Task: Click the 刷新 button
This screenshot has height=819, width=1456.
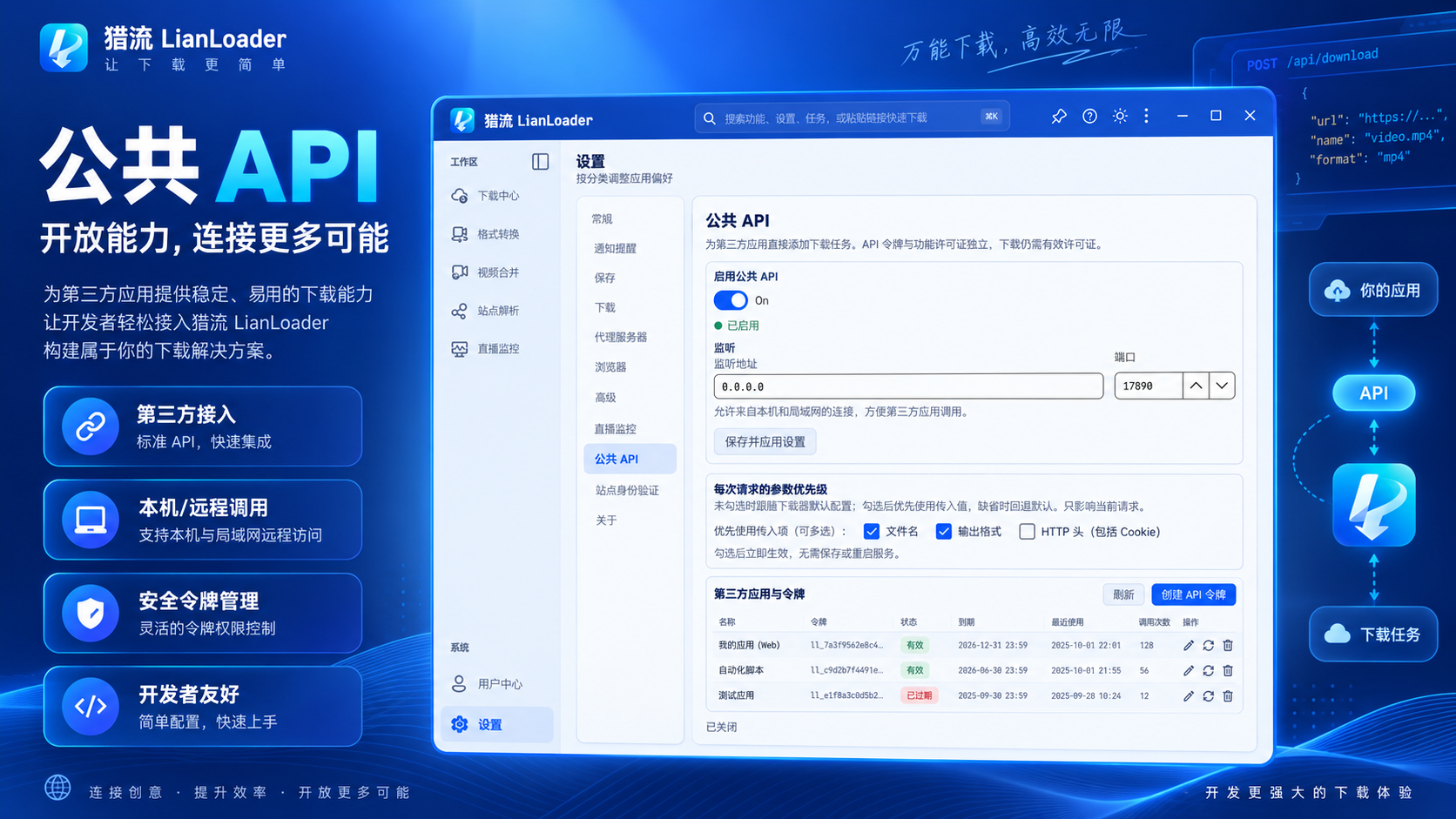Action: (1123, 594)
